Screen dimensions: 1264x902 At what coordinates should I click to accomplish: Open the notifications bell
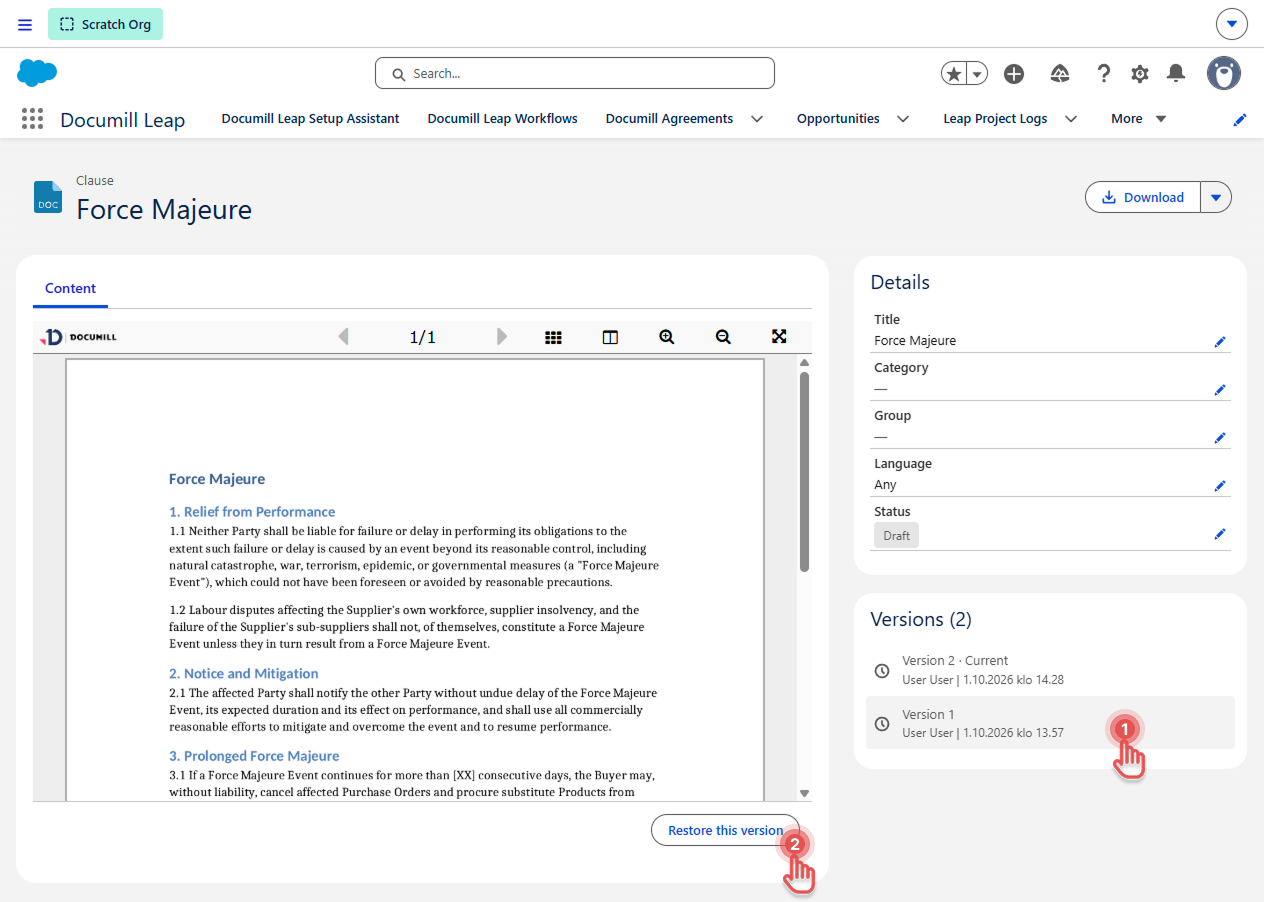point(1176,73)
